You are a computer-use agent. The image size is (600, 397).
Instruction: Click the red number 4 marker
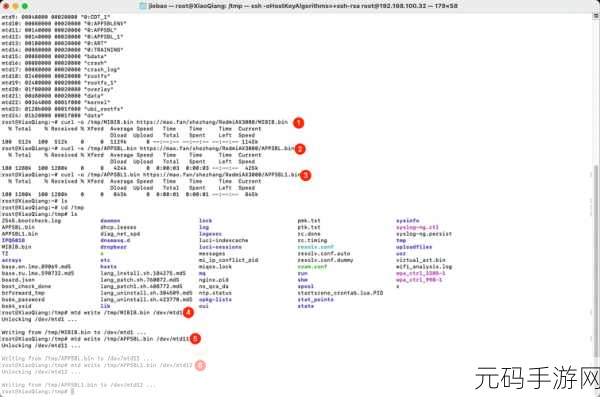(x=188, y=312)
